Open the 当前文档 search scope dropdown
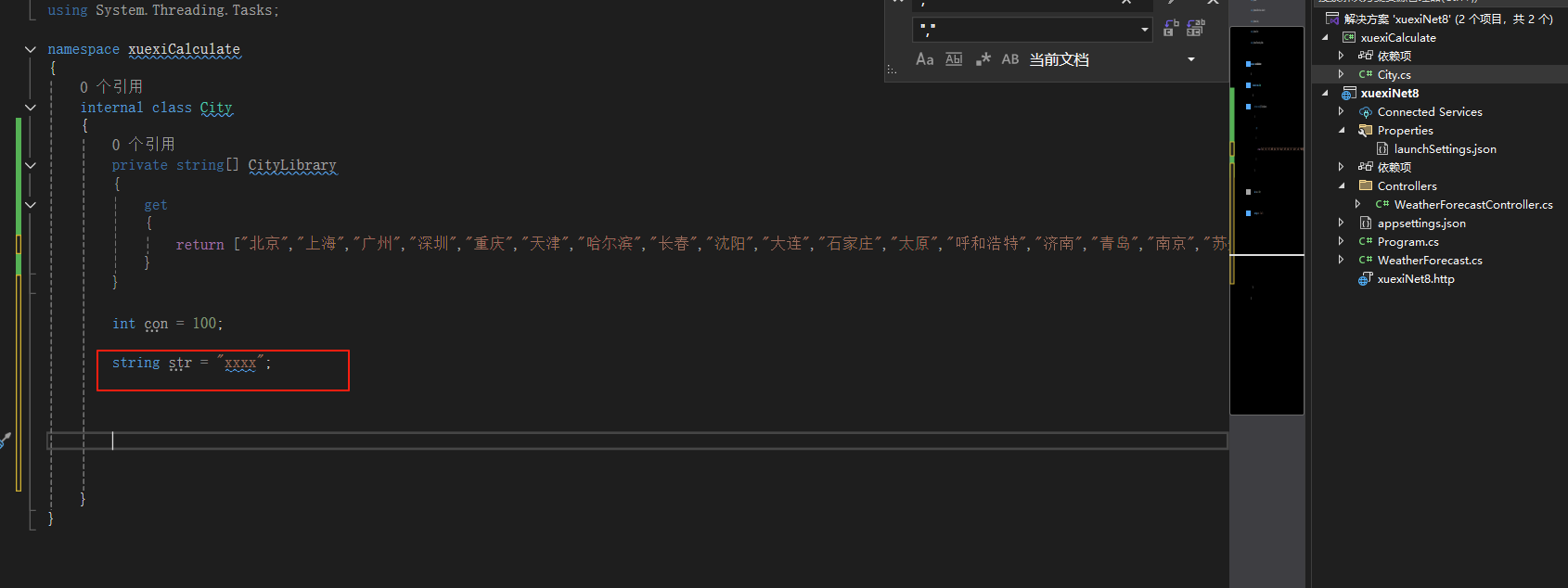 (x=1191, y=59)
